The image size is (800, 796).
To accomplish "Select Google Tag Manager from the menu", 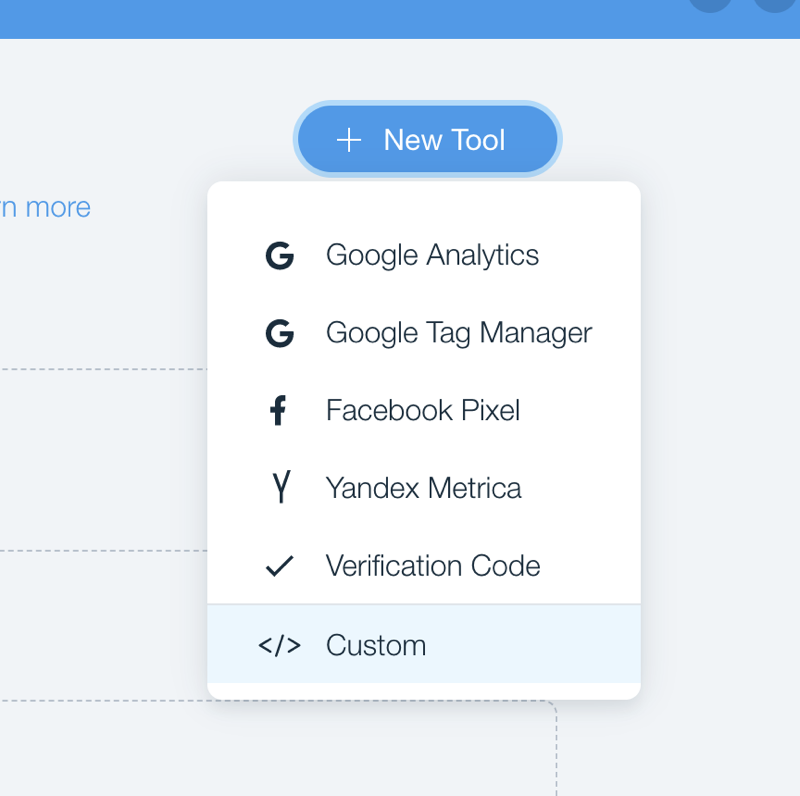I will pos(458,332).
